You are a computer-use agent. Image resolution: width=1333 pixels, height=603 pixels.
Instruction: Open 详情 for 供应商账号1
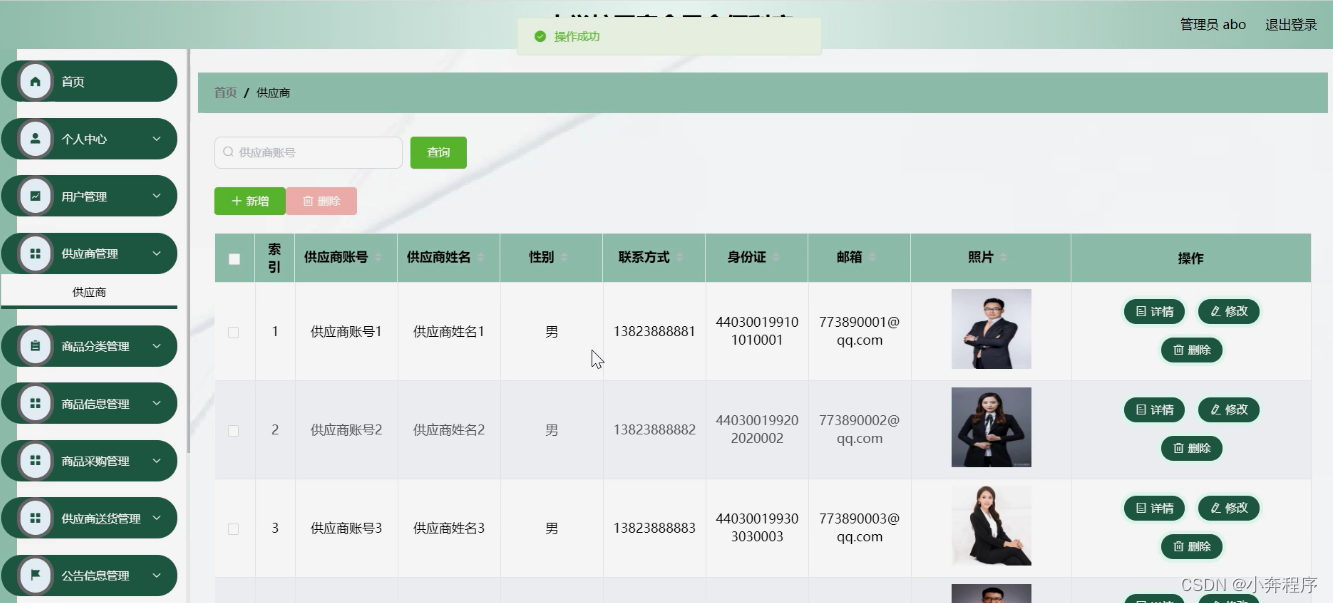click(1154, 311)
